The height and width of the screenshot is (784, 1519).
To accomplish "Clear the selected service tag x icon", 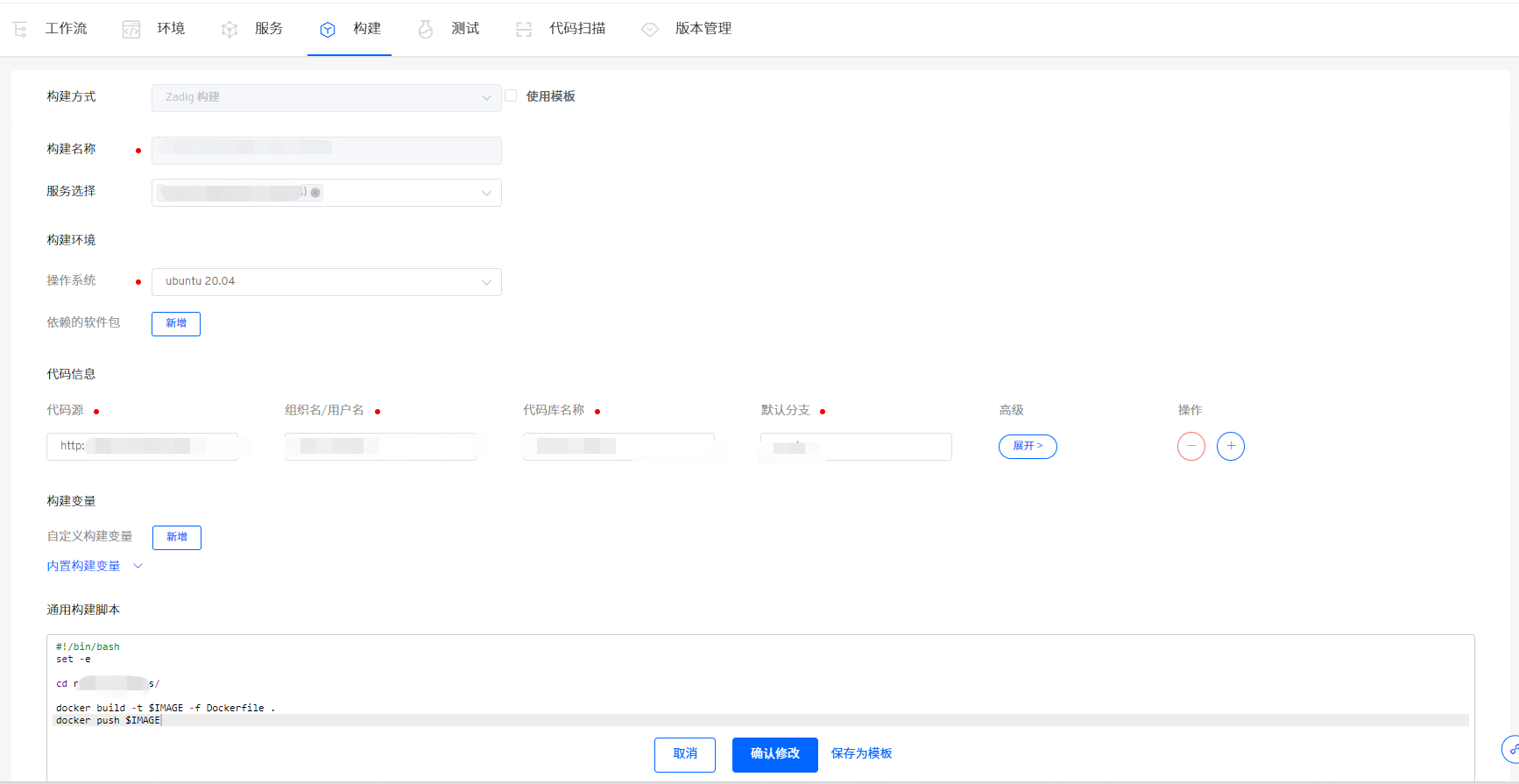I will point(315,193).
